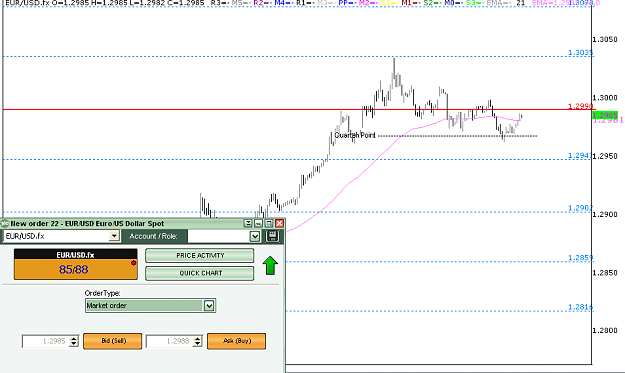Click the roll-up button in order title bar

pyautogui.click(x=248, y=224)
